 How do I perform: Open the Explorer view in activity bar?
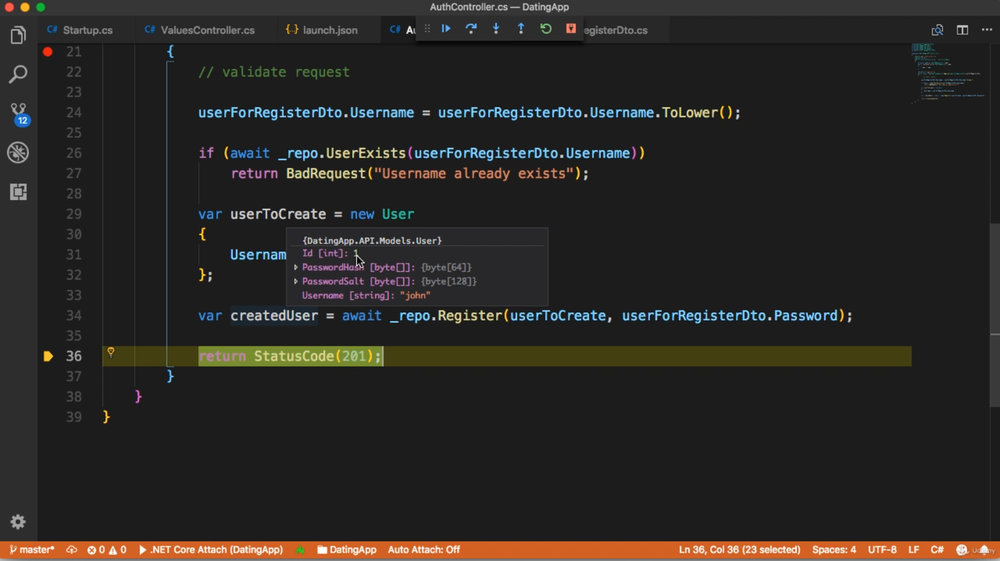pyautogui.click(x=18, y=36)
